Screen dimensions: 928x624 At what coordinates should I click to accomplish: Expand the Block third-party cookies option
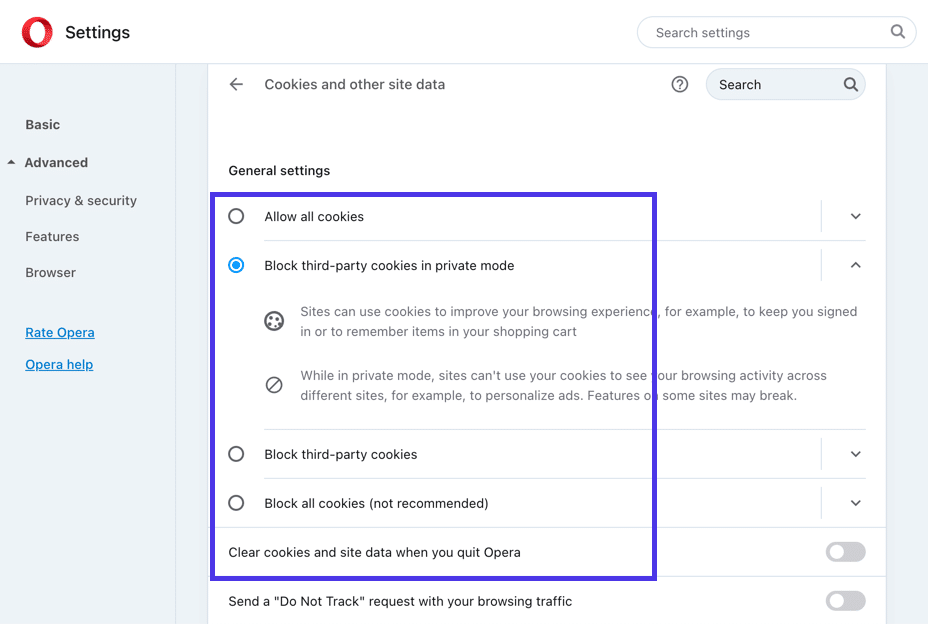tap(855, 454)
